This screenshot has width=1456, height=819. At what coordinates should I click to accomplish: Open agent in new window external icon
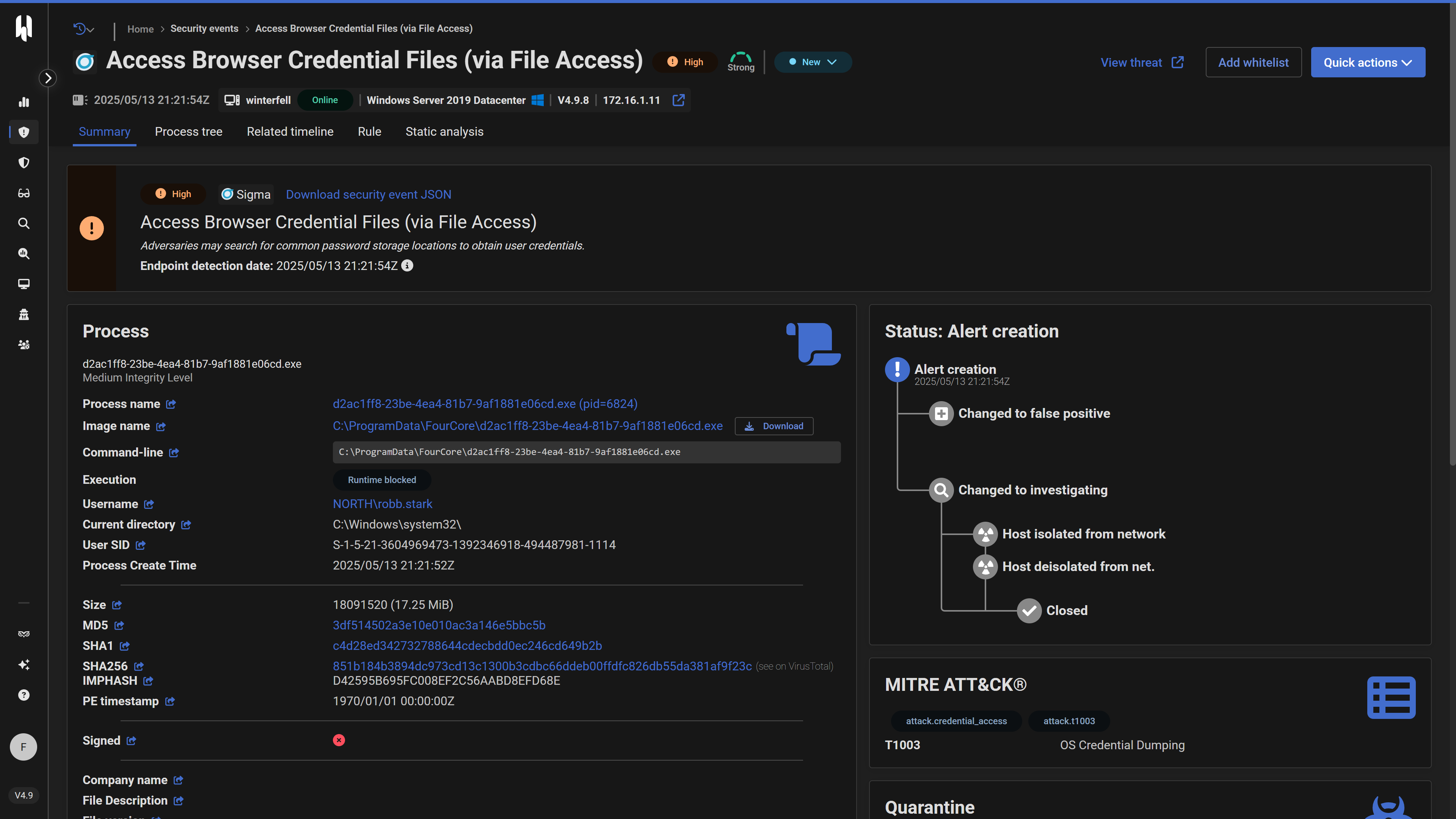click(x=679, y=100)
